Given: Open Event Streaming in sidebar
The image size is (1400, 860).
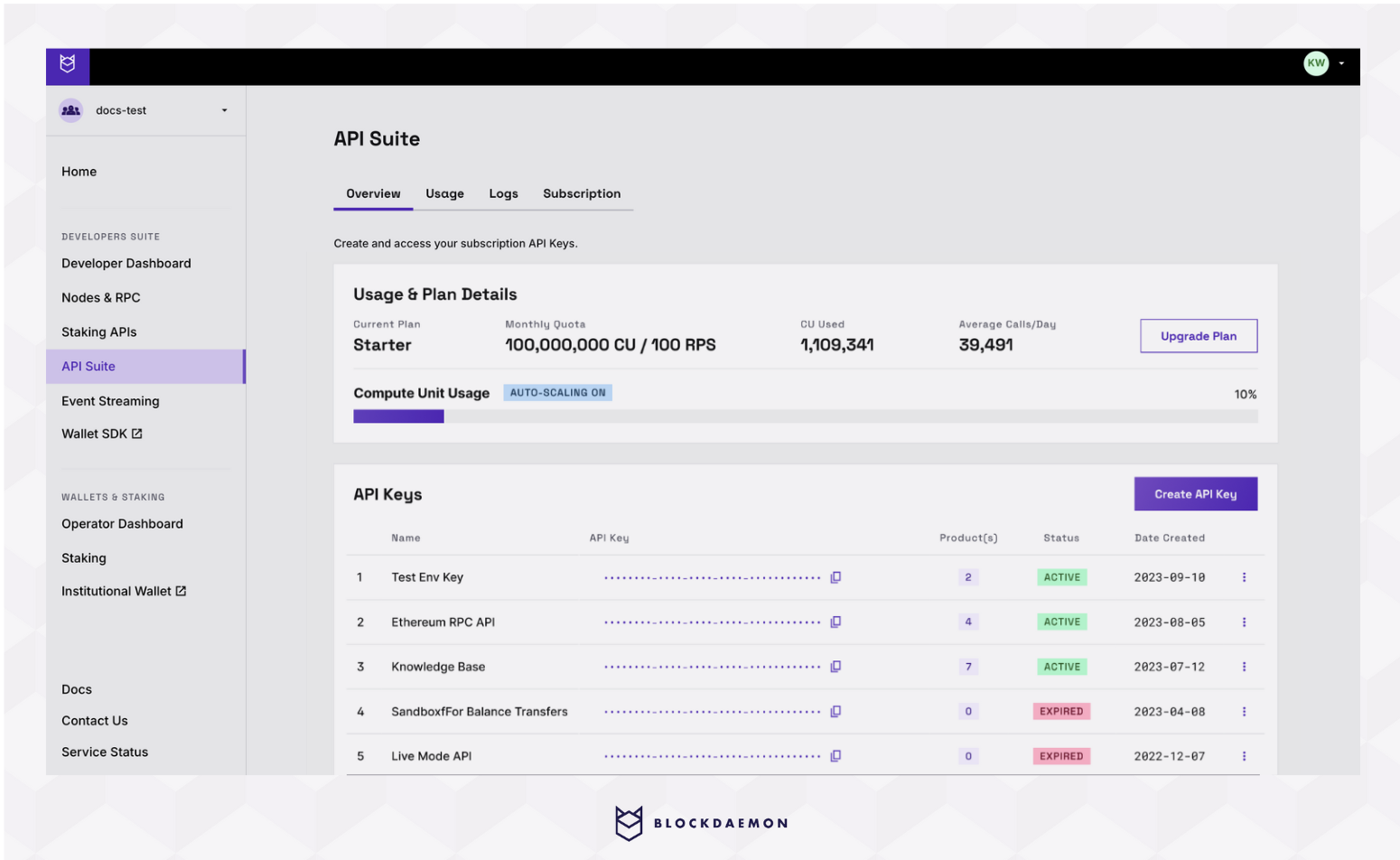Looking at the screenshot, I should tap(110, 401).
